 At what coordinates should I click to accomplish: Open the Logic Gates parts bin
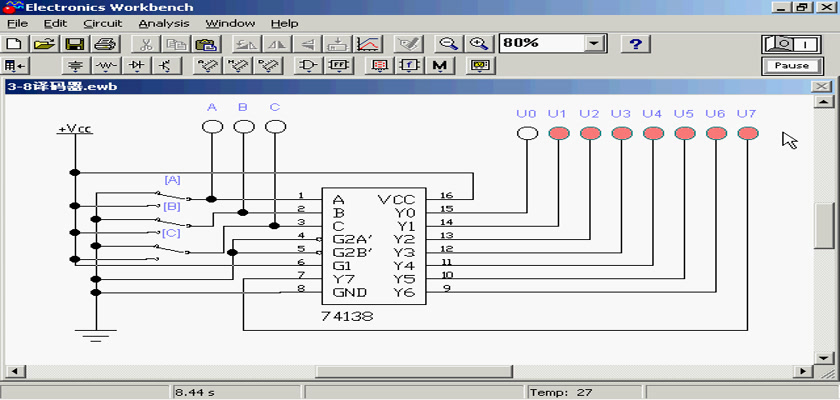(308, 66)
